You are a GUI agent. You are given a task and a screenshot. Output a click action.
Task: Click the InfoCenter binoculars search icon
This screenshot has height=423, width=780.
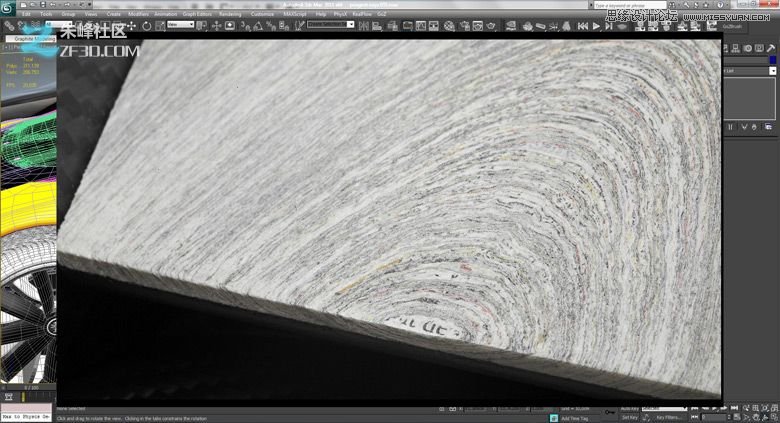673,5
